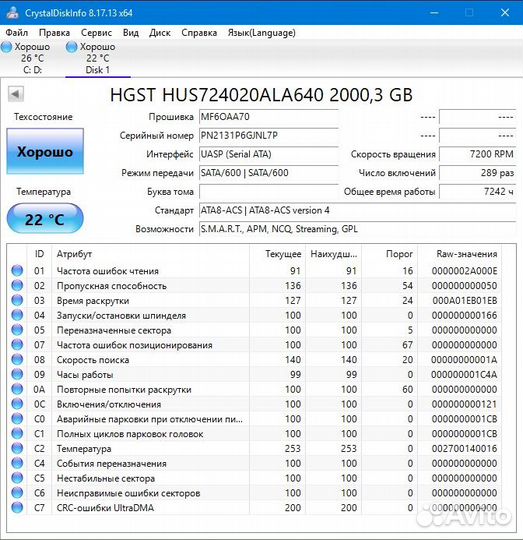
Task: Click the Хорошо health status button
Action: pyautogui.click(x=45, y=151)
